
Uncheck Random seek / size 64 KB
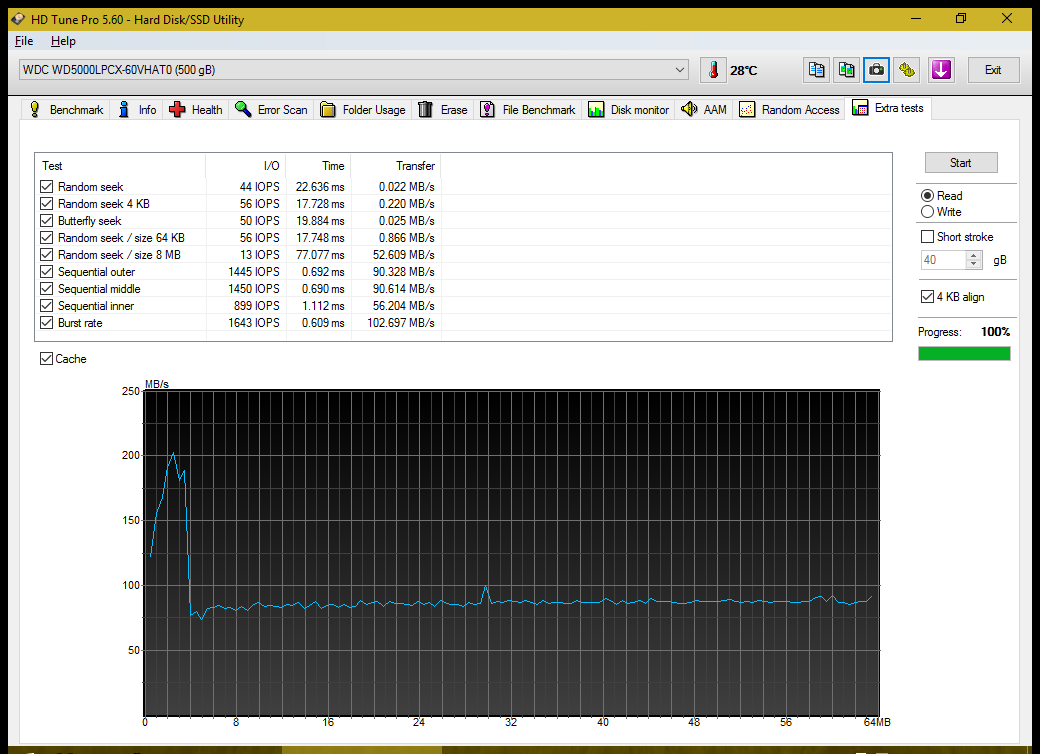pyautogui.click(x=46, y=237)
